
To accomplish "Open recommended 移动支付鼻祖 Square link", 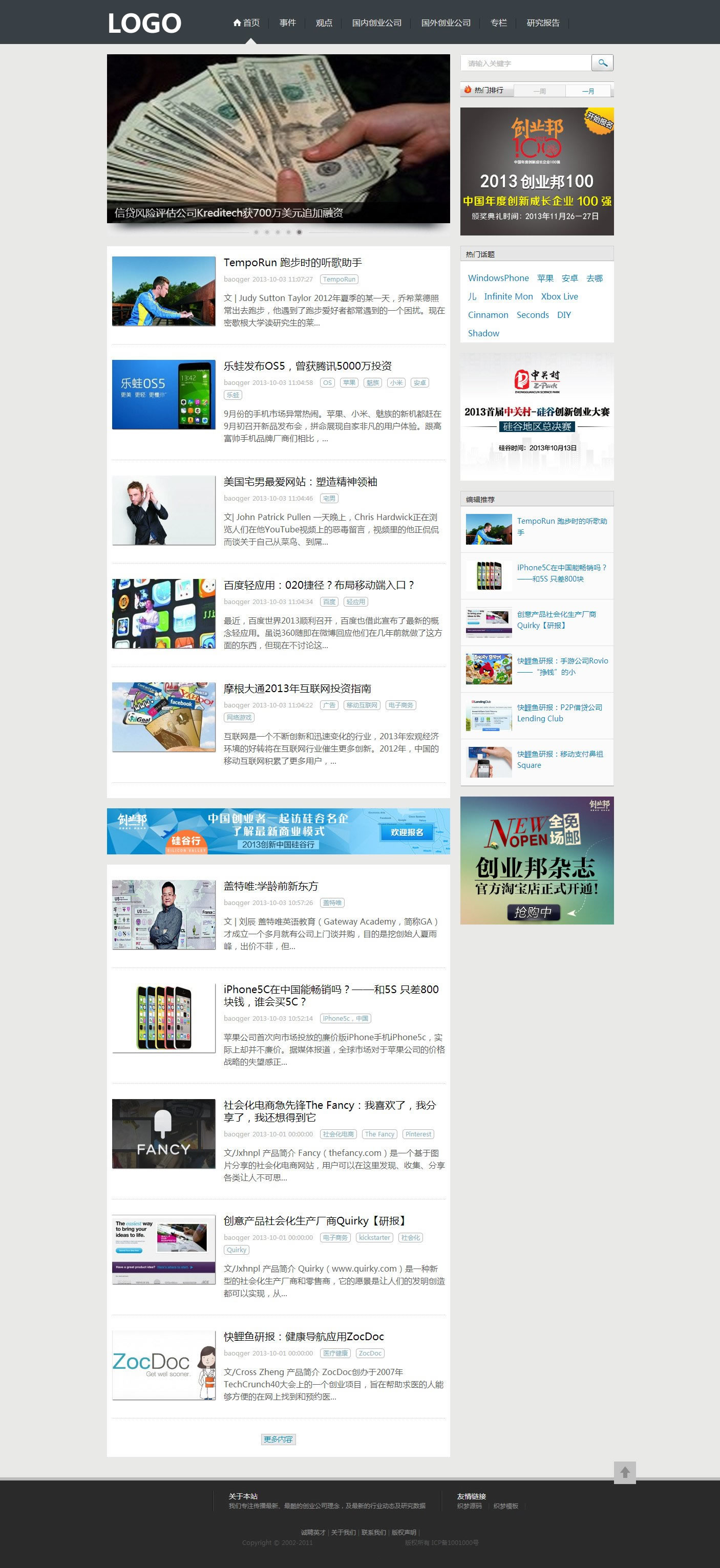I will point(560,760).
